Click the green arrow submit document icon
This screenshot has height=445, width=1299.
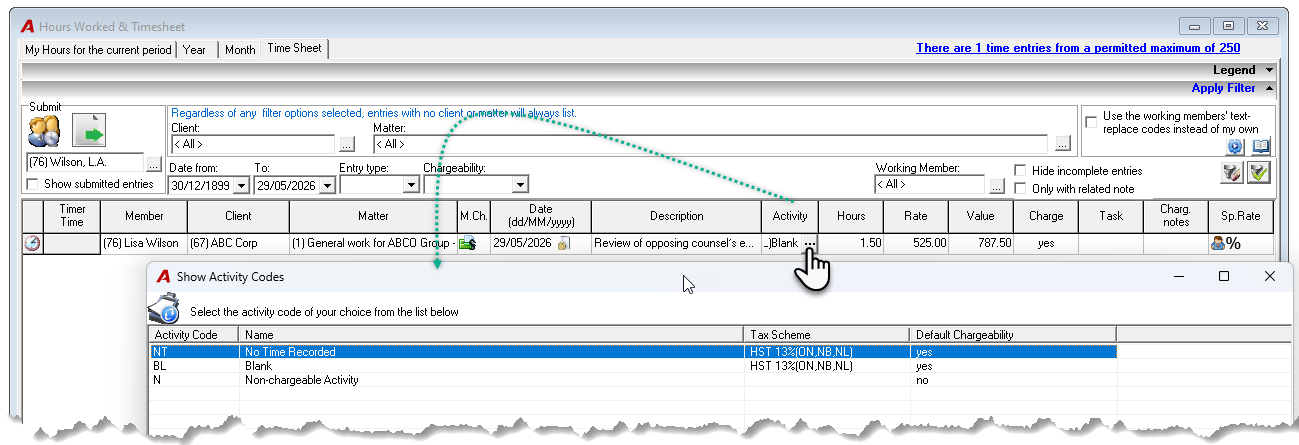89,132
